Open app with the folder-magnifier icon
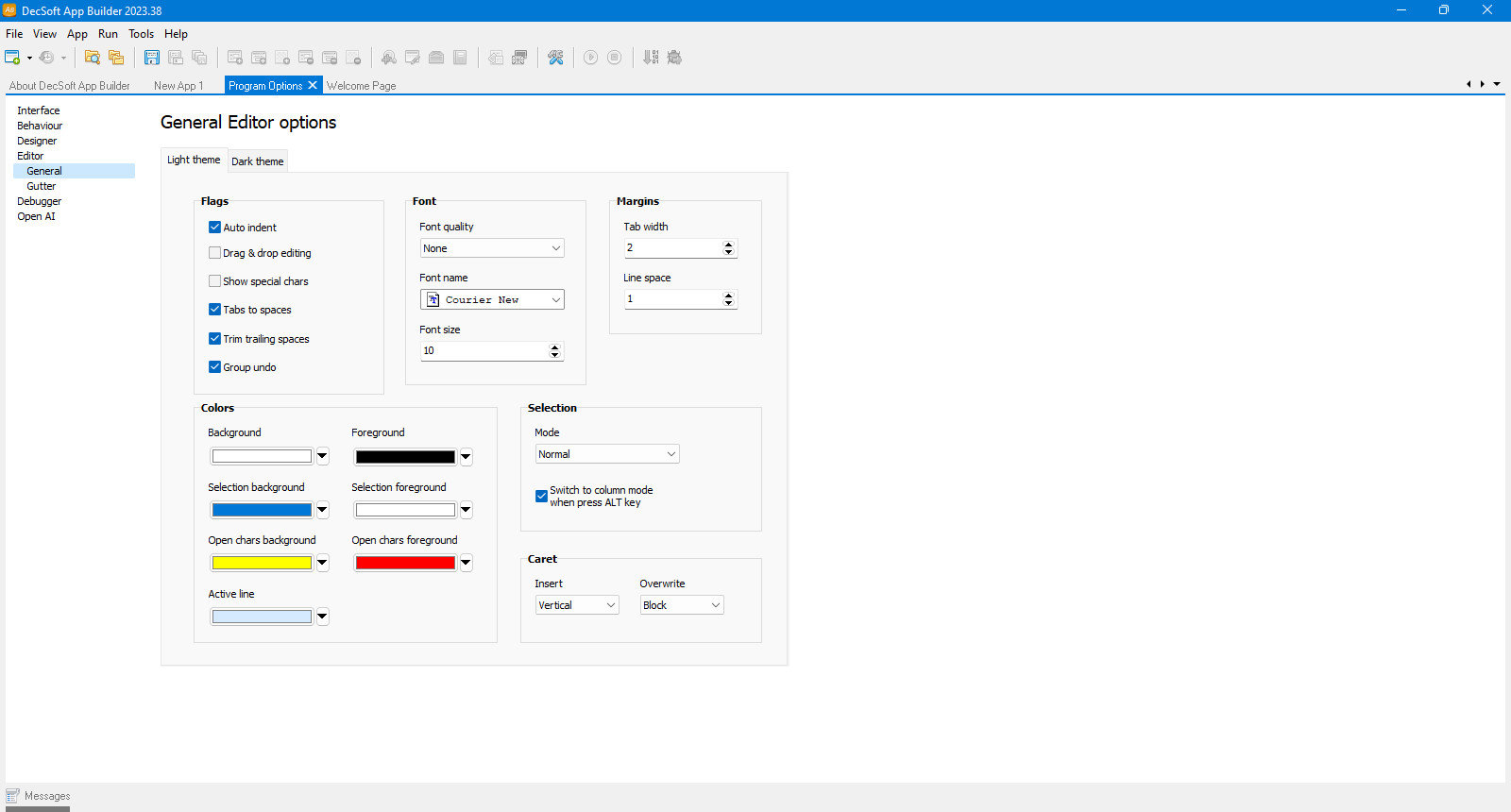 pos(92,58)
